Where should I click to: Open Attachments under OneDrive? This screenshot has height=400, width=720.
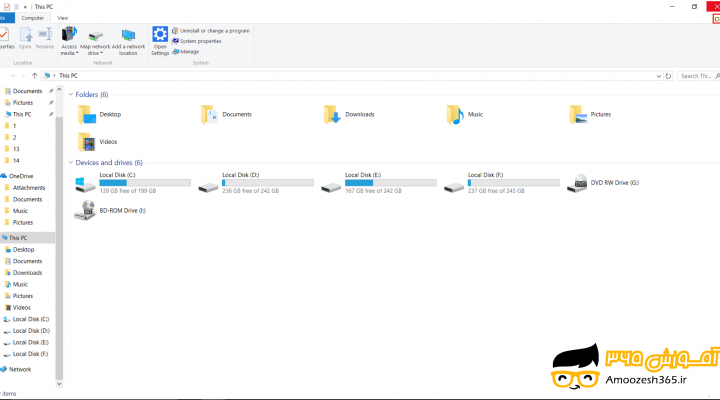click(x=28, y=188)
